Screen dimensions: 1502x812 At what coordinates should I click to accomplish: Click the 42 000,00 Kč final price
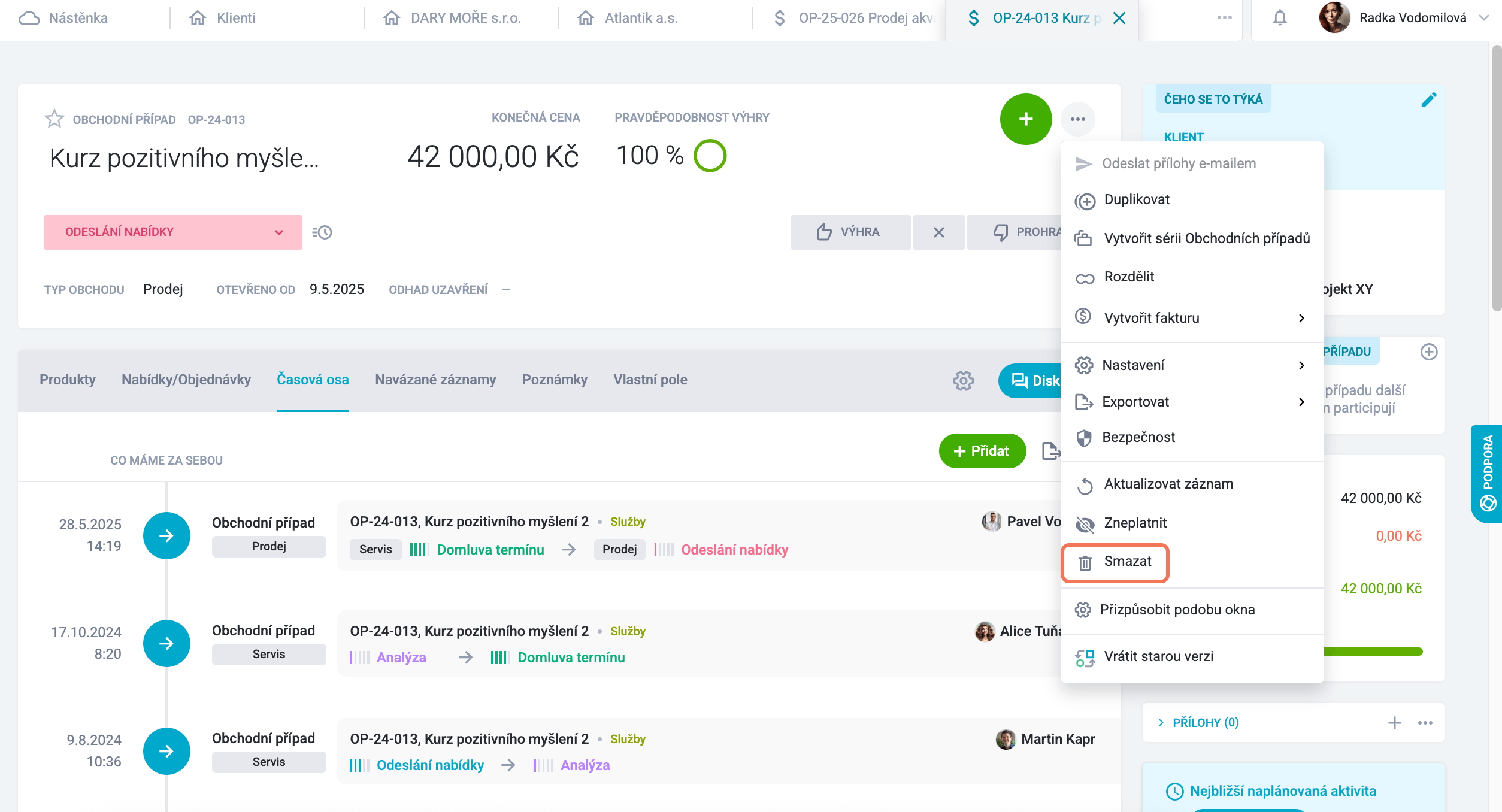493,157
